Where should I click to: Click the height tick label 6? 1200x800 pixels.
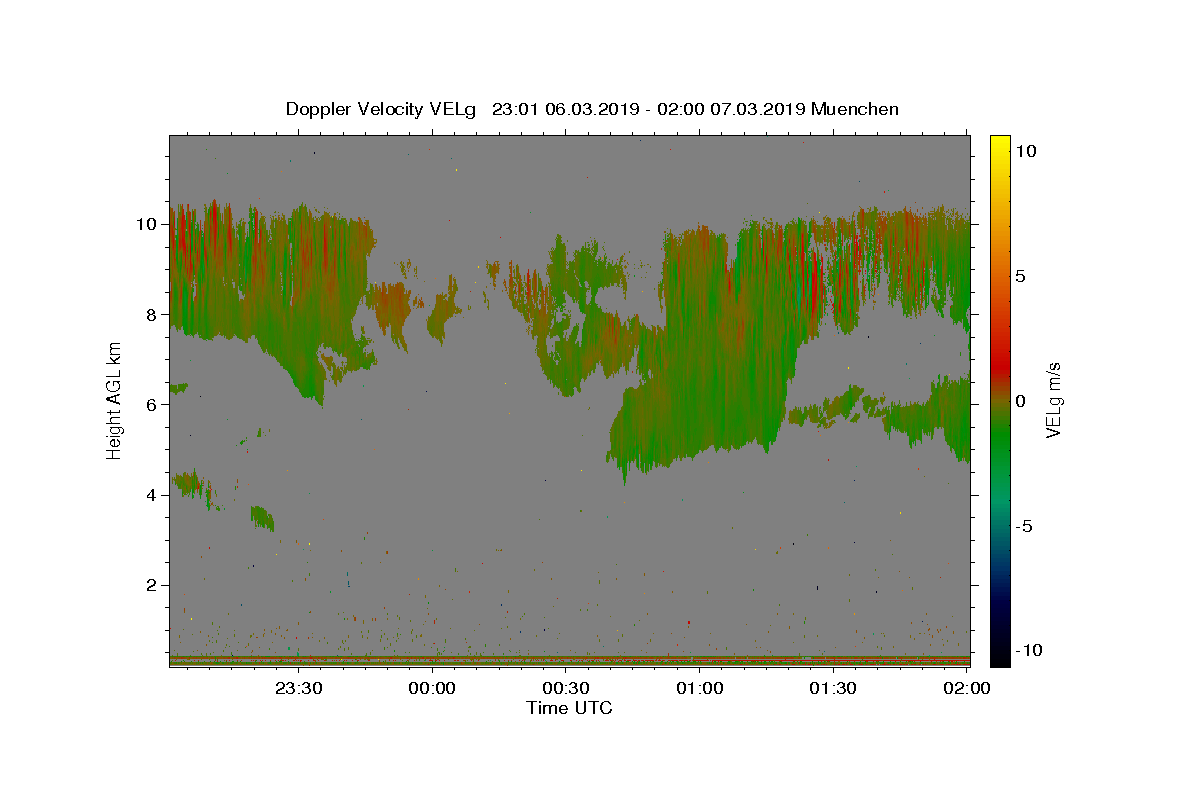click(x=154, y=404)
